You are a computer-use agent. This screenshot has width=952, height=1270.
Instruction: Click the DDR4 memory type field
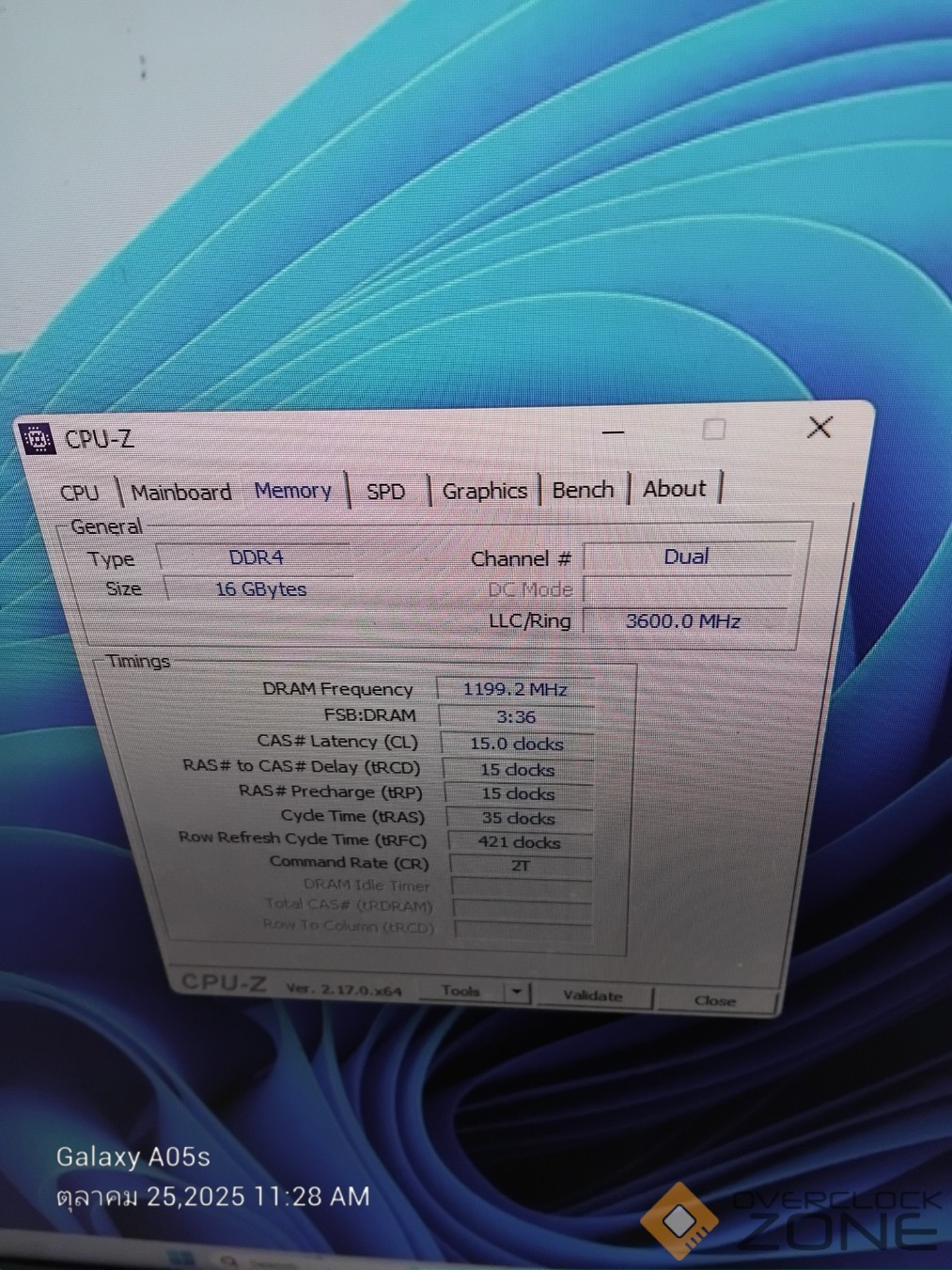(x=255, y=557)
